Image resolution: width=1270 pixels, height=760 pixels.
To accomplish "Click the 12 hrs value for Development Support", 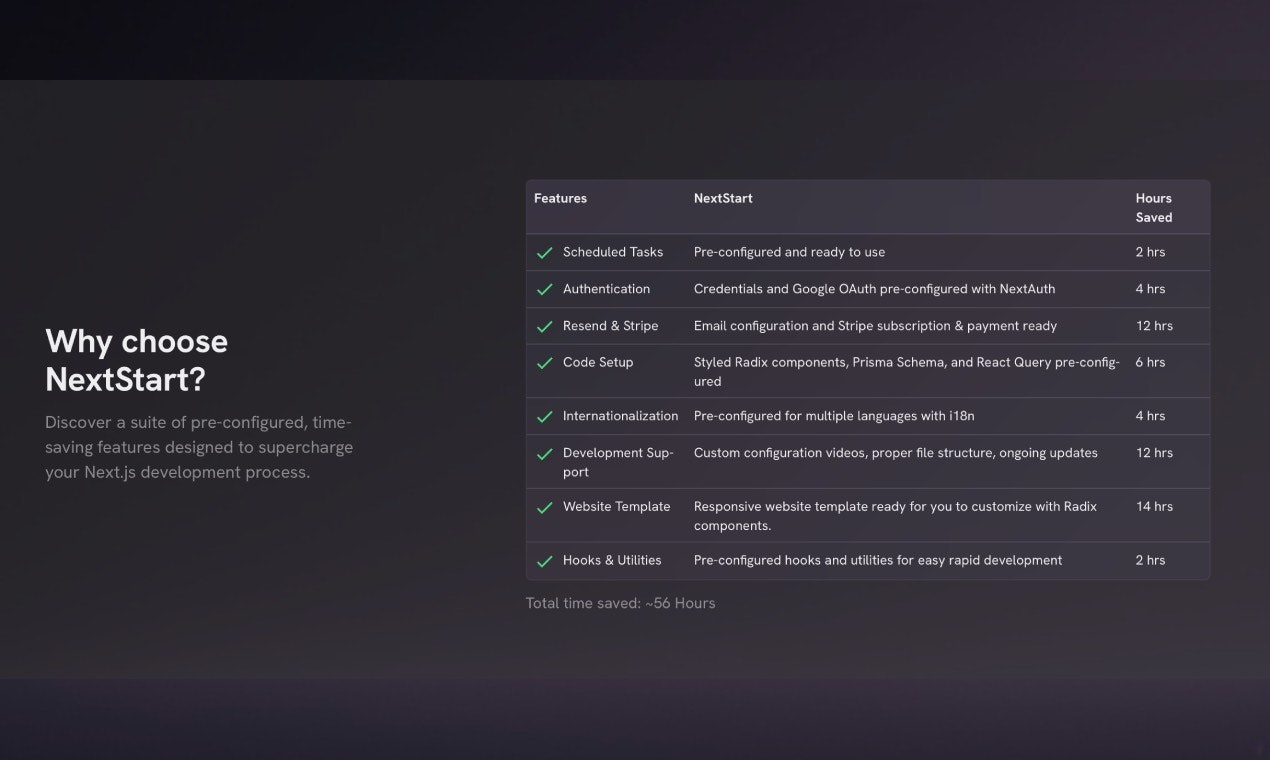I will coord(1154,453).
